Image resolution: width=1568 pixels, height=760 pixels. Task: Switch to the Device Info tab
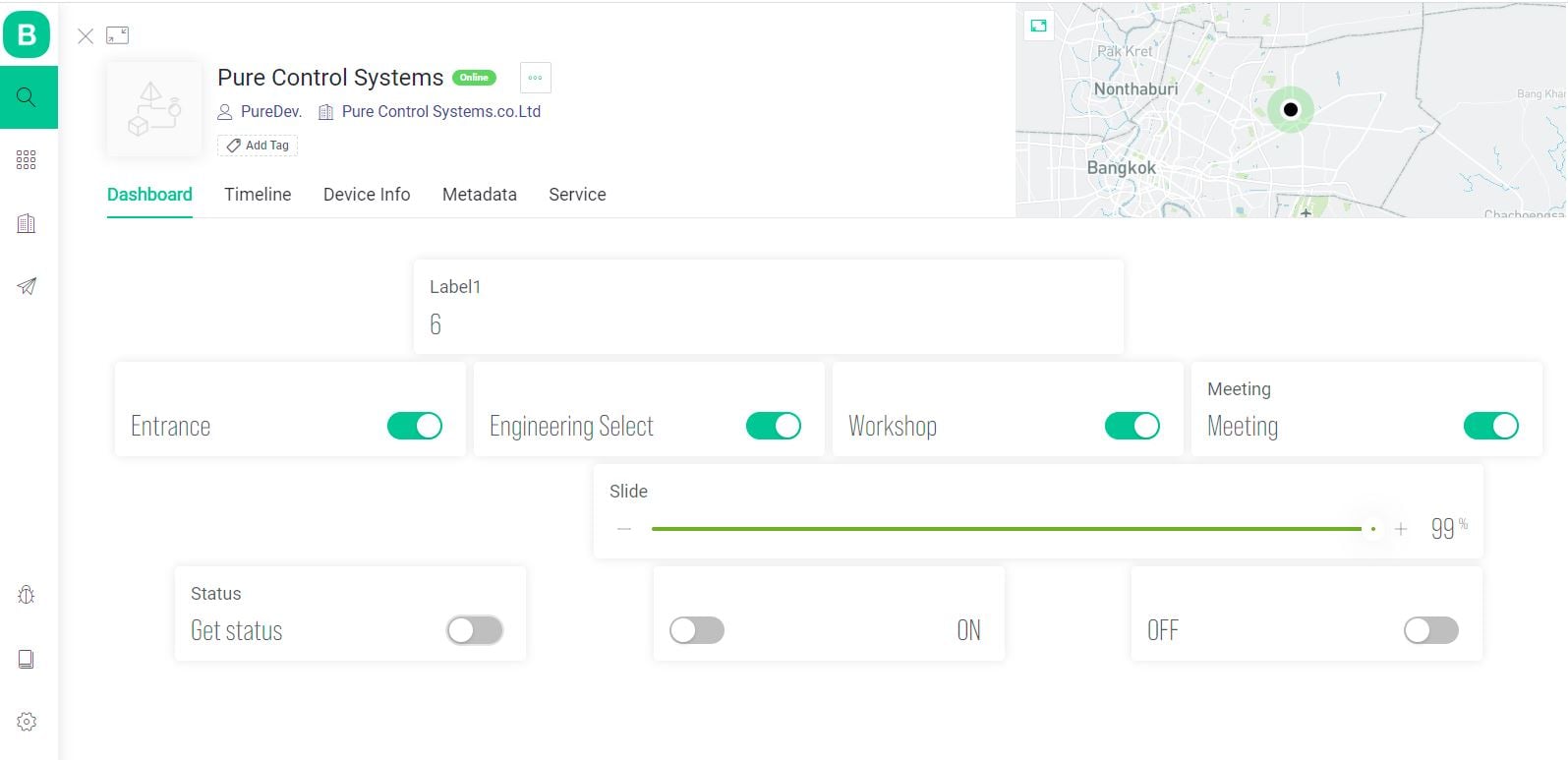click(367, 195)
